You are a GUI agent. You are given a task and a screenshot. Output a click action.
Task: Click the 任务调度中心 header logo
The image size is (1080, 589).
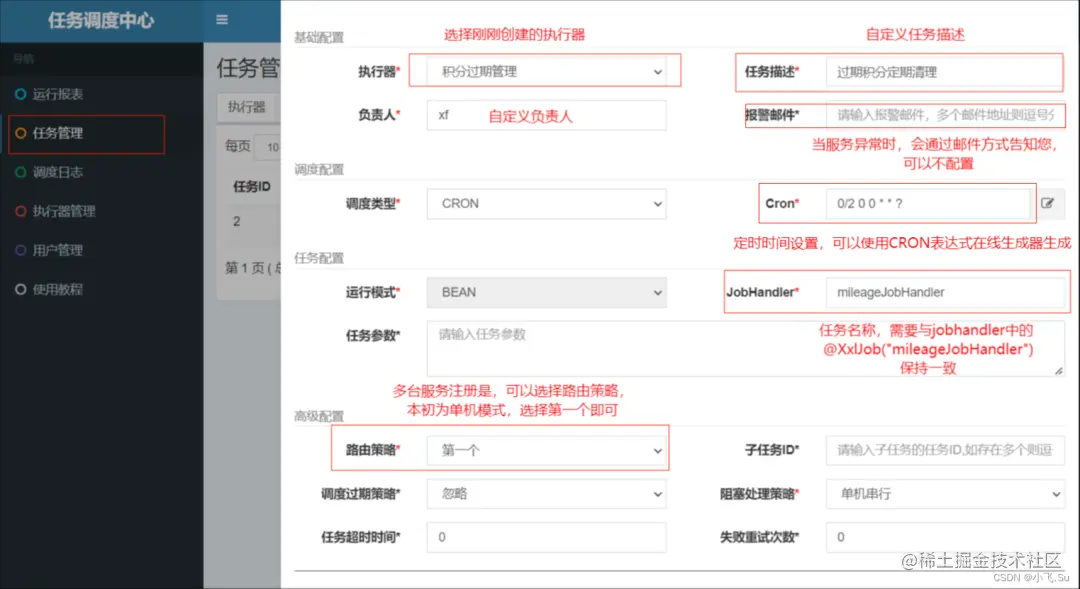[x=100, y=20]
